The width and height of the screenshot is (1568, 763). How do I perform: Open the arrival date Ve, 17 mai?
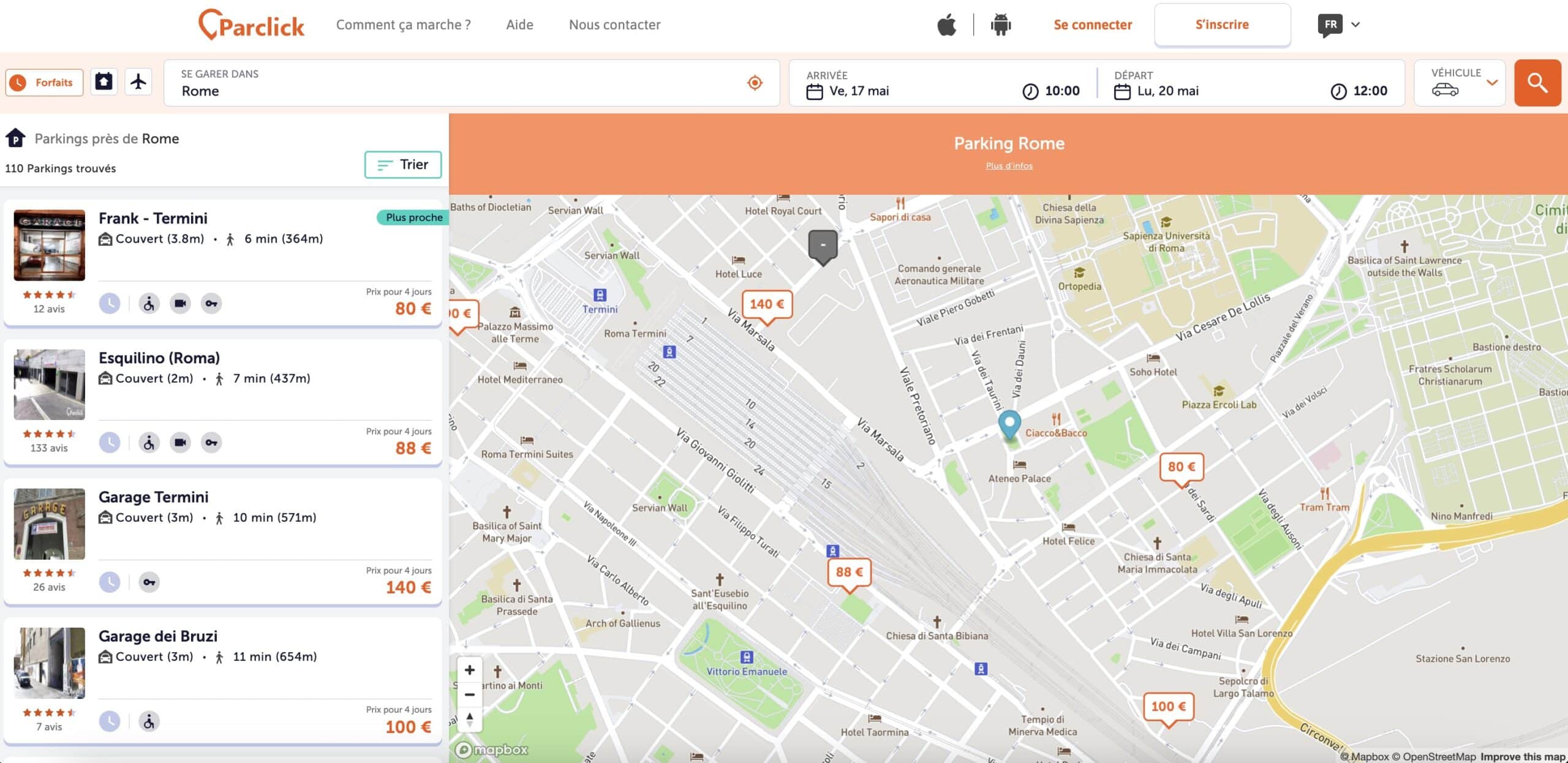coord(848,91)
